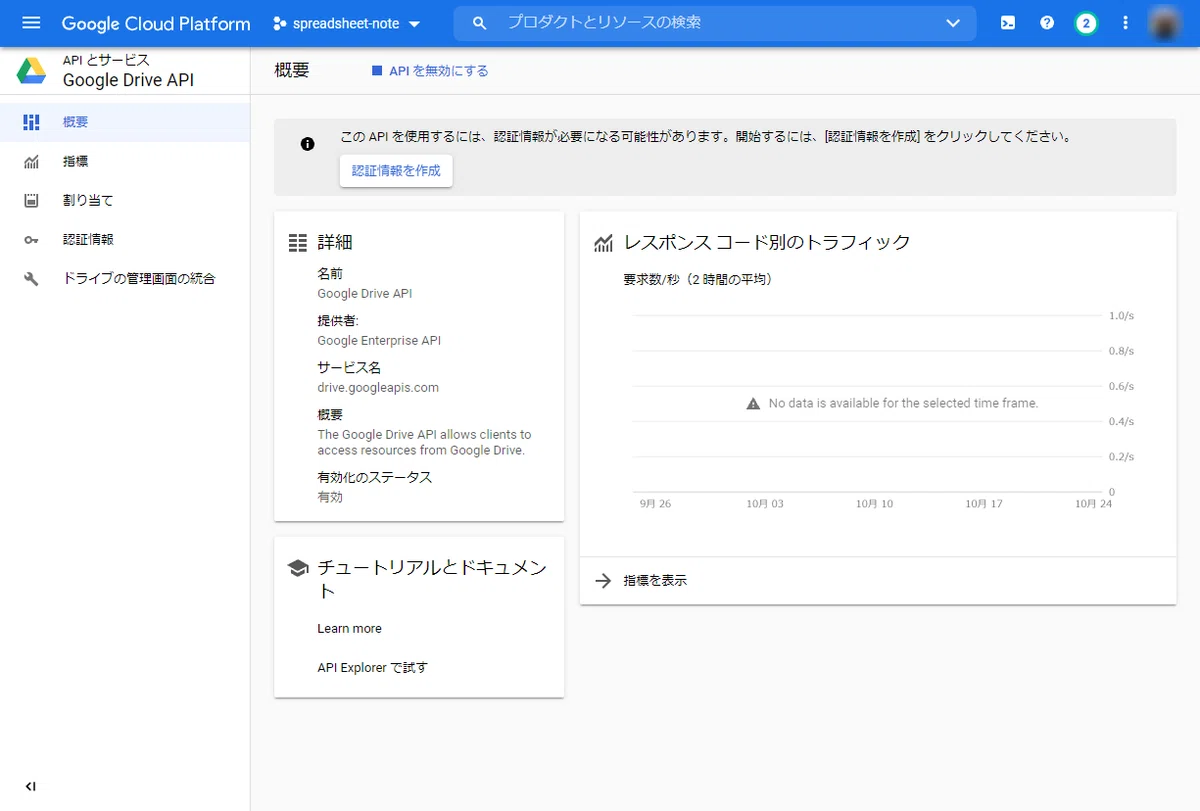The width and height of the screenshot is (1200, 811).
Task: Open the Learn more link
Action: pyautogui.click(x=349, y=629)
